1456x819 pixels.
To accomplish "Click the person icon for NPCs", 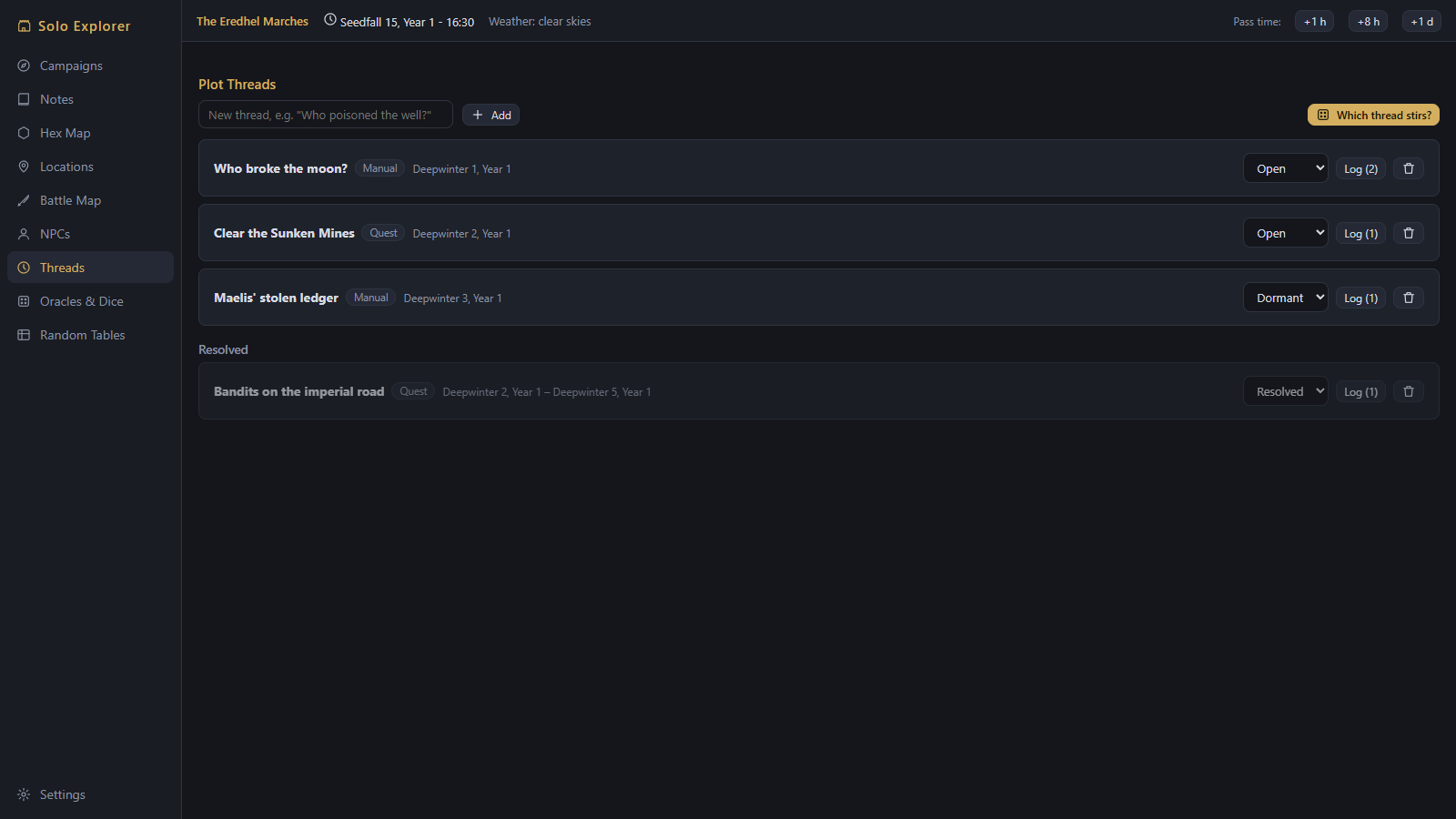I will point(24,234).
